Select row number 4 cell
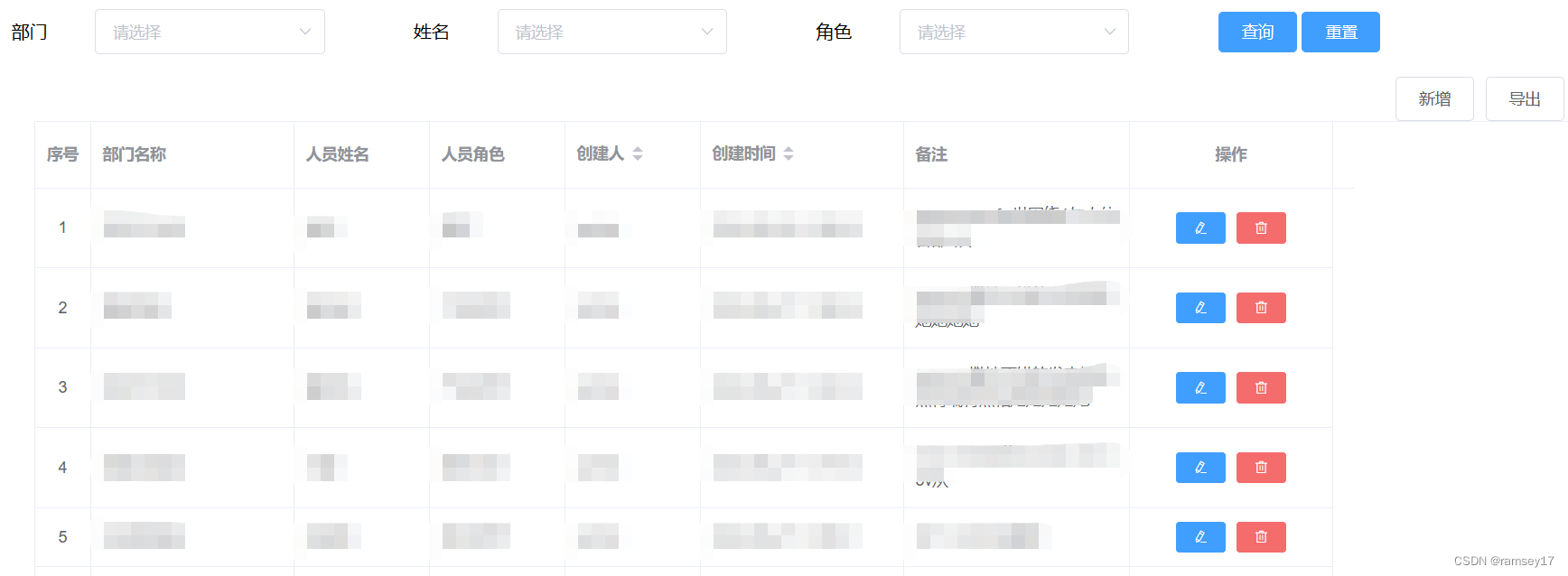Image resolution: width=1568 pixels, height=576 pixels. [62, 468]
